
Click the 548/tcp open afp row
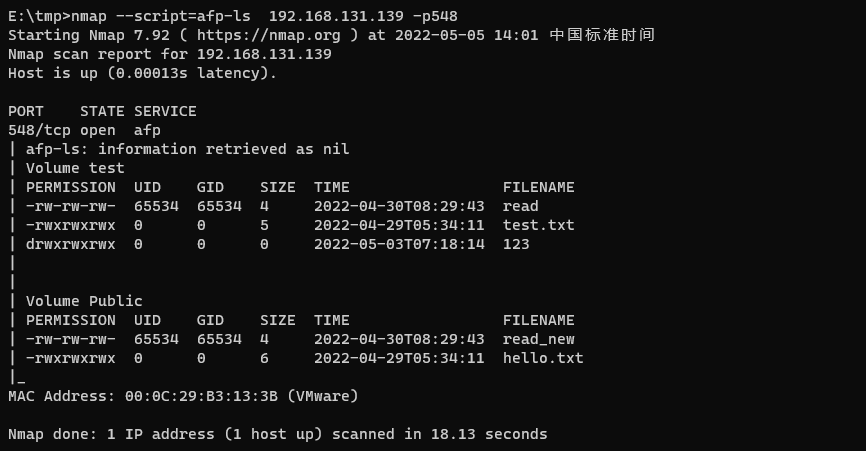tap(85, 130)
